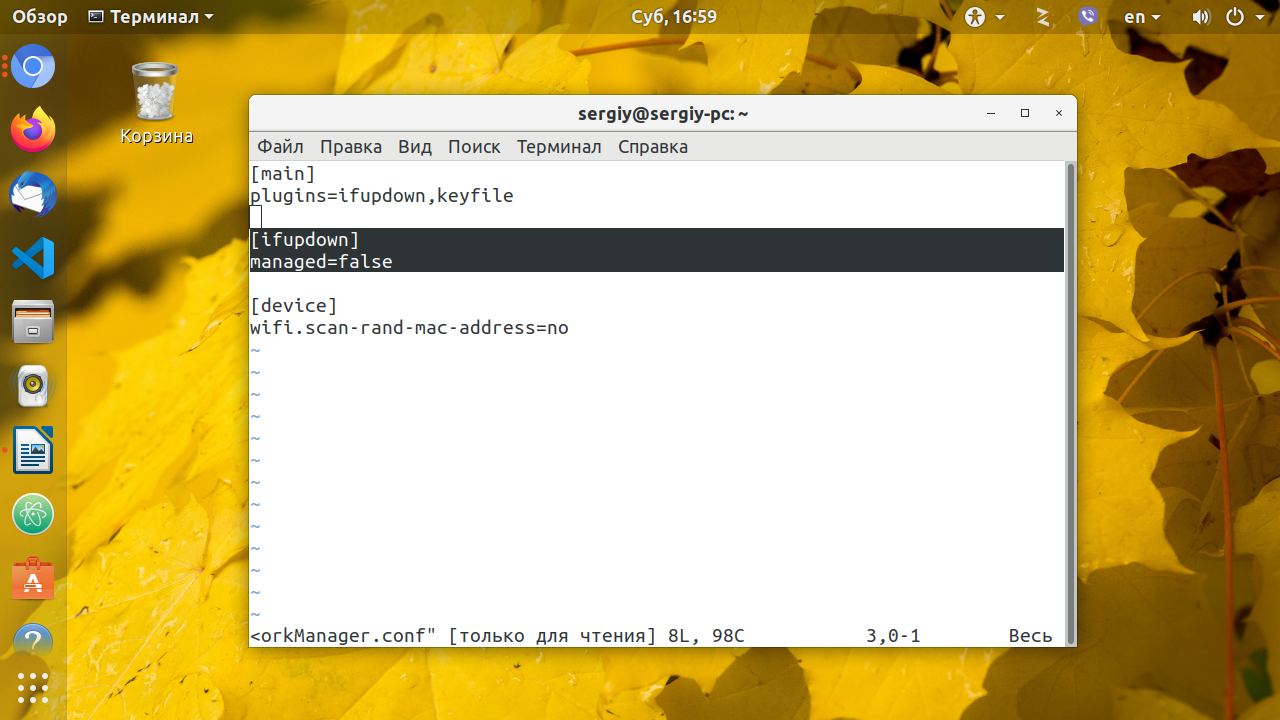Open Ubuntu Software store in dock
The height and width of the screenshot is (720, 1280).
coord(33,578)
